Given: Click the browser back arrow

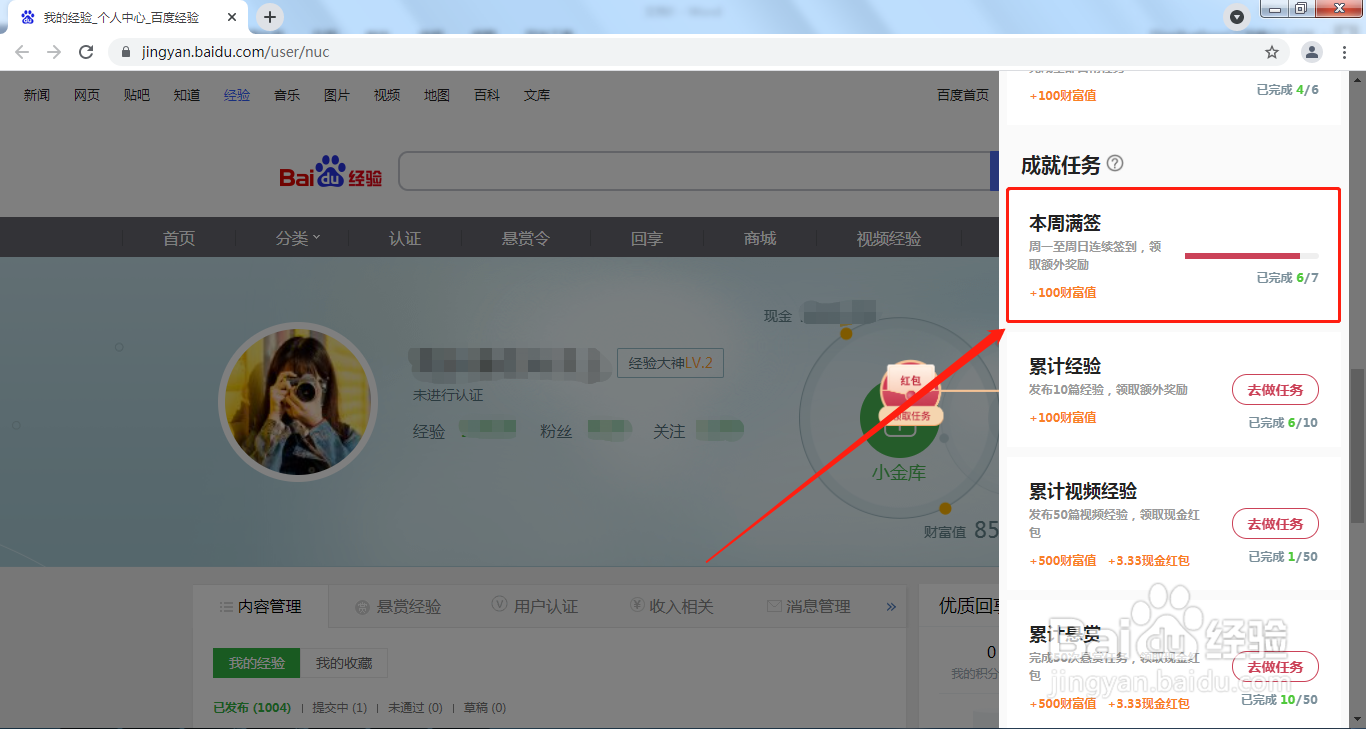Looking at the screenshot, I should coord(22,52).
